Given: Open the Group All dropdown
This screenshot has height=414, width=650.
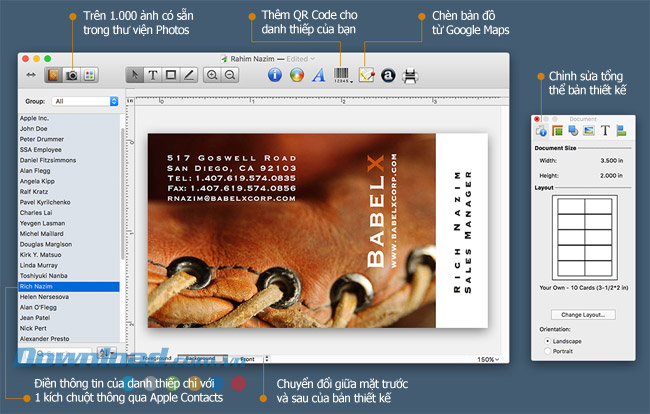Looking at the screenshot, I should [x=85, y=101].
